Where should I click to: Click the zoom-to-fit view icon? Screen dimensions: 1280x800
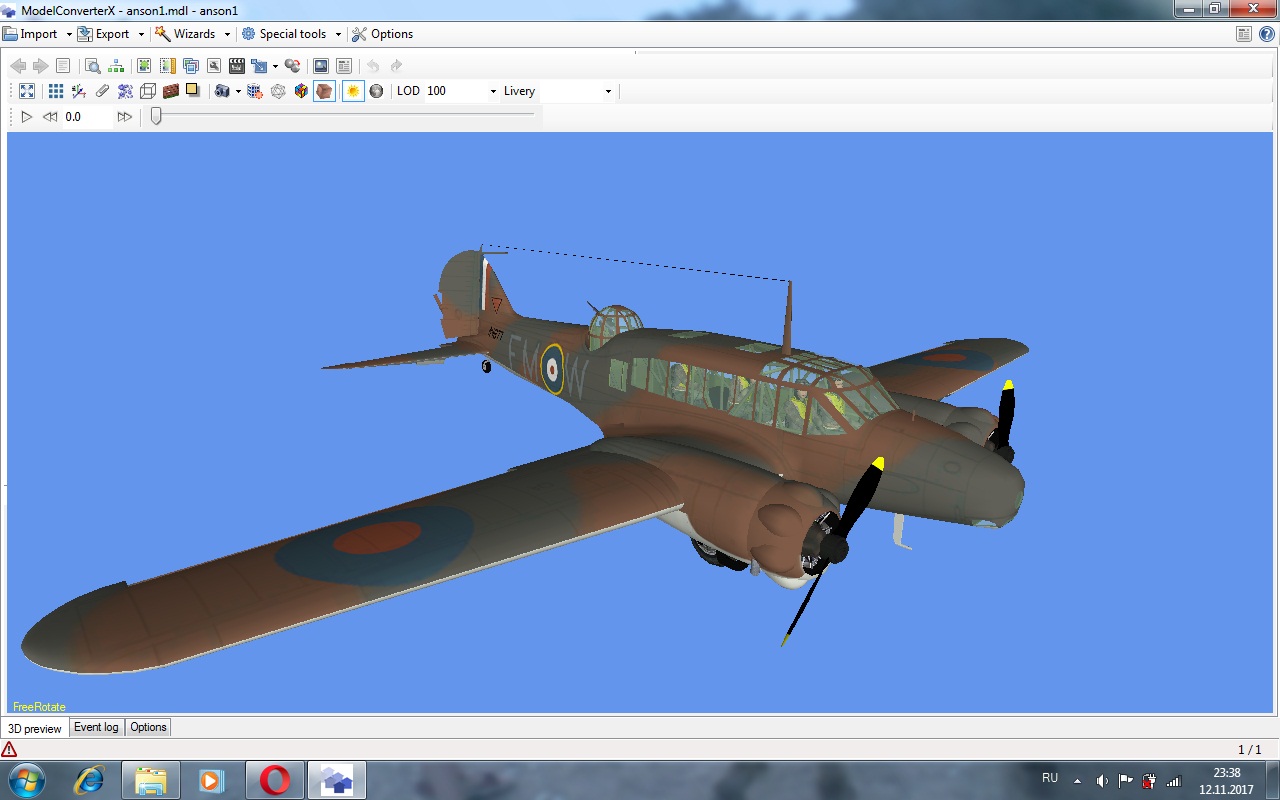pyautogui.click(x=27, y=91)
